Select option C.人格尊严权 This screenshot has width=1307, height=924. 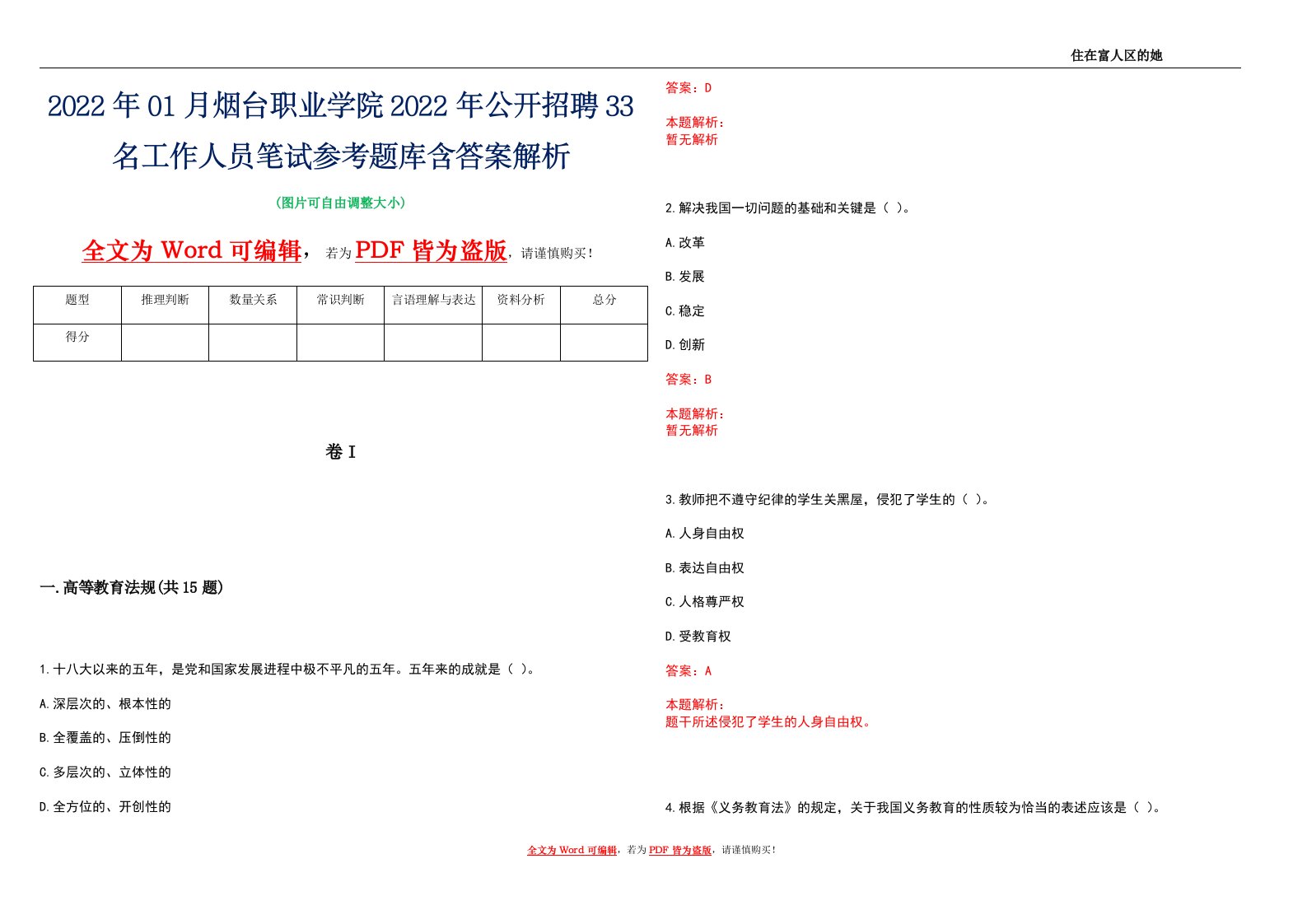pos(705,602)
